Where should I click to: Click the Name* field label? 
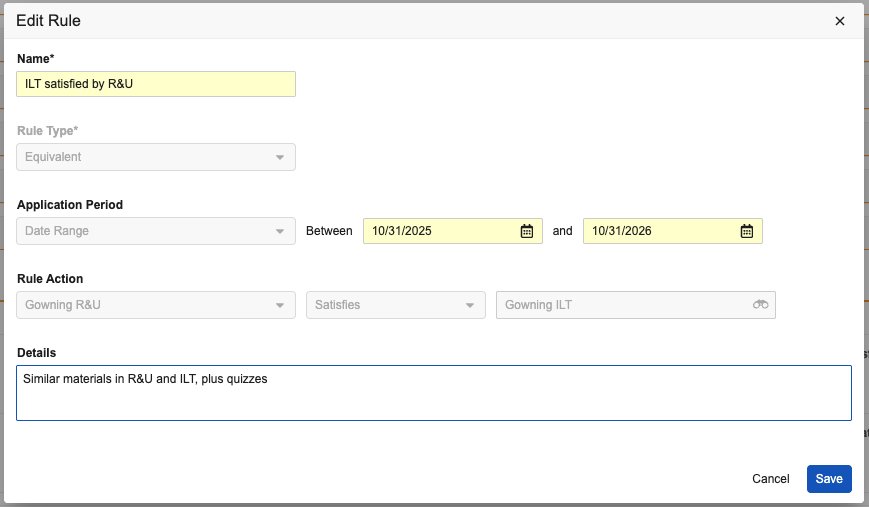pyautogui.click(x=35, y=59)
